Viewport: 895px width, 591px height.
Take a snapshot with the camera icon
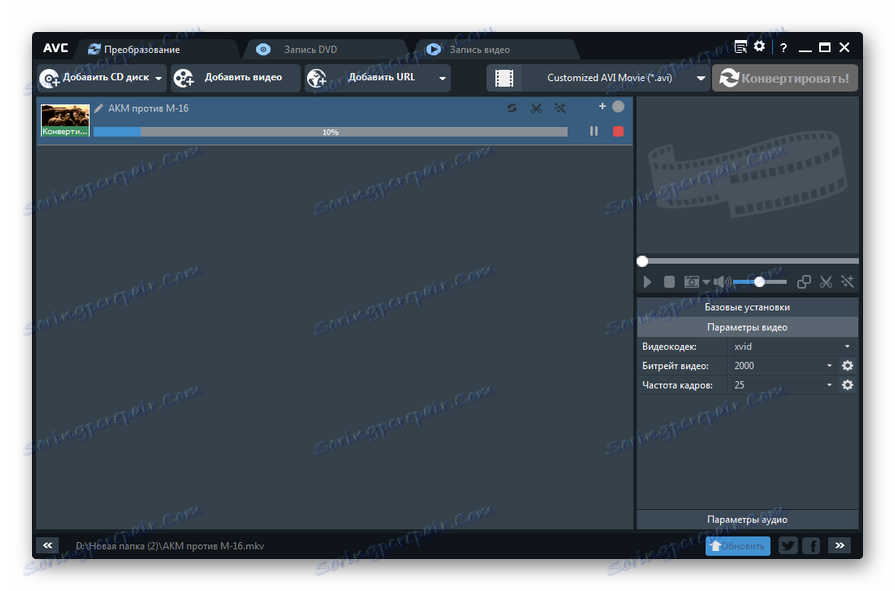pyautogui.click(x=691, y=282)
